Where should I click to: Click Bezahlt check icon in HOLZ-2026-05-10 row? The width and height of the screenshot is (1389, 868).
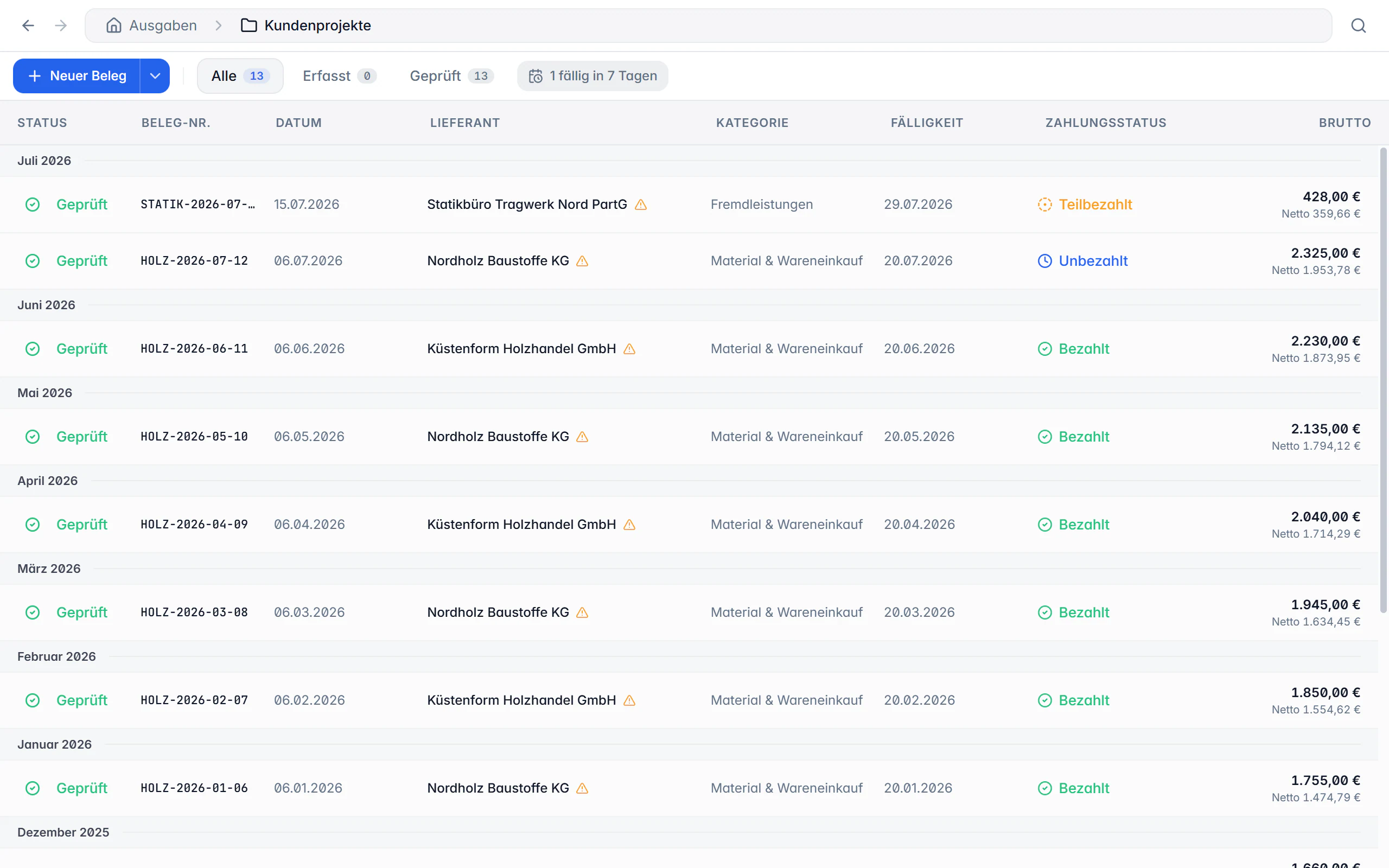(x=1044, y=436)
